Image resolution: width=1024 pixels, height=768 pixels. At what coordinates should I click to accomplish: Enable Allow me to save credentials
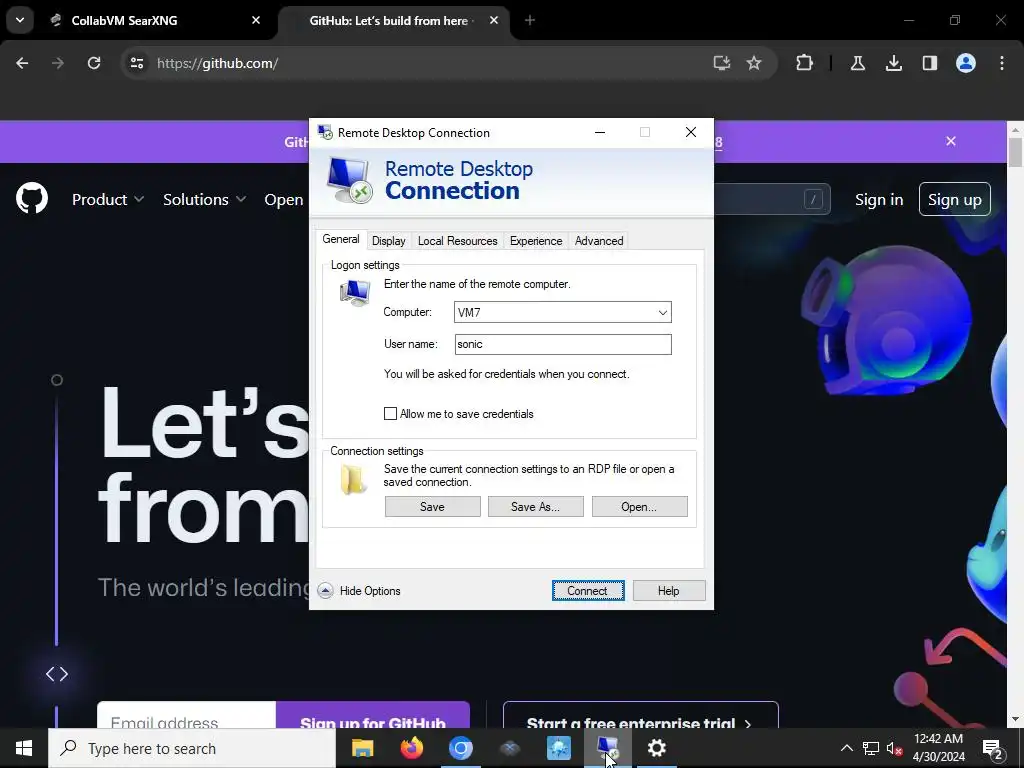390,413
